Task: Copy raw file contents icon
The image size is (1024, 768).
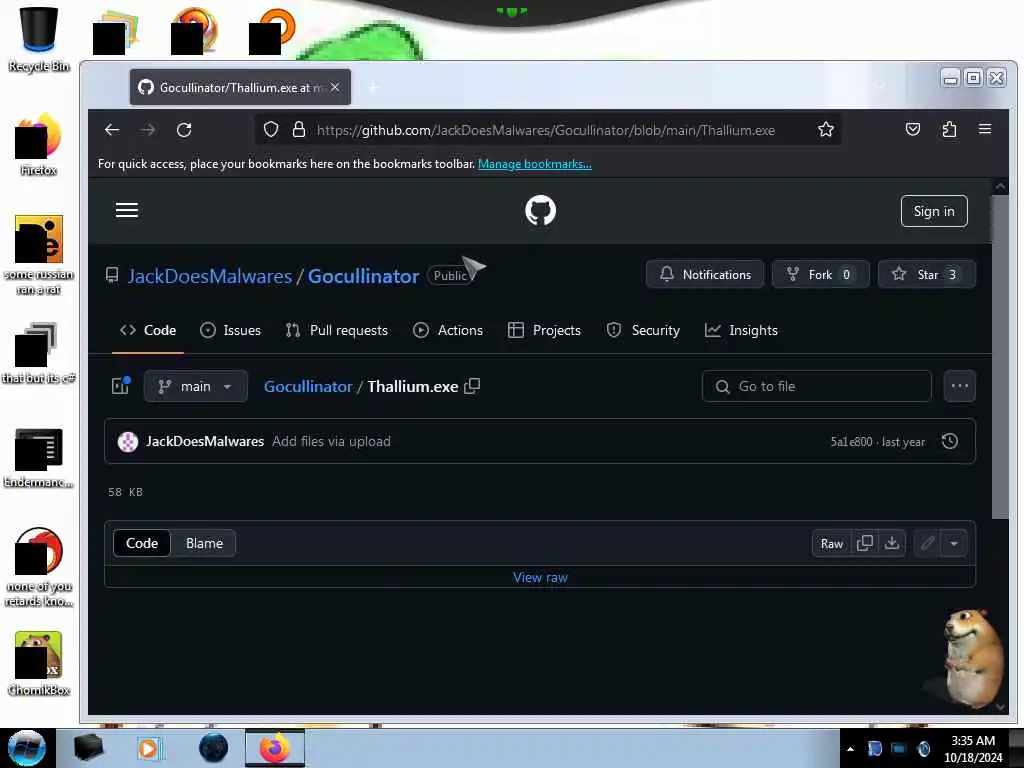Action: 865,543
